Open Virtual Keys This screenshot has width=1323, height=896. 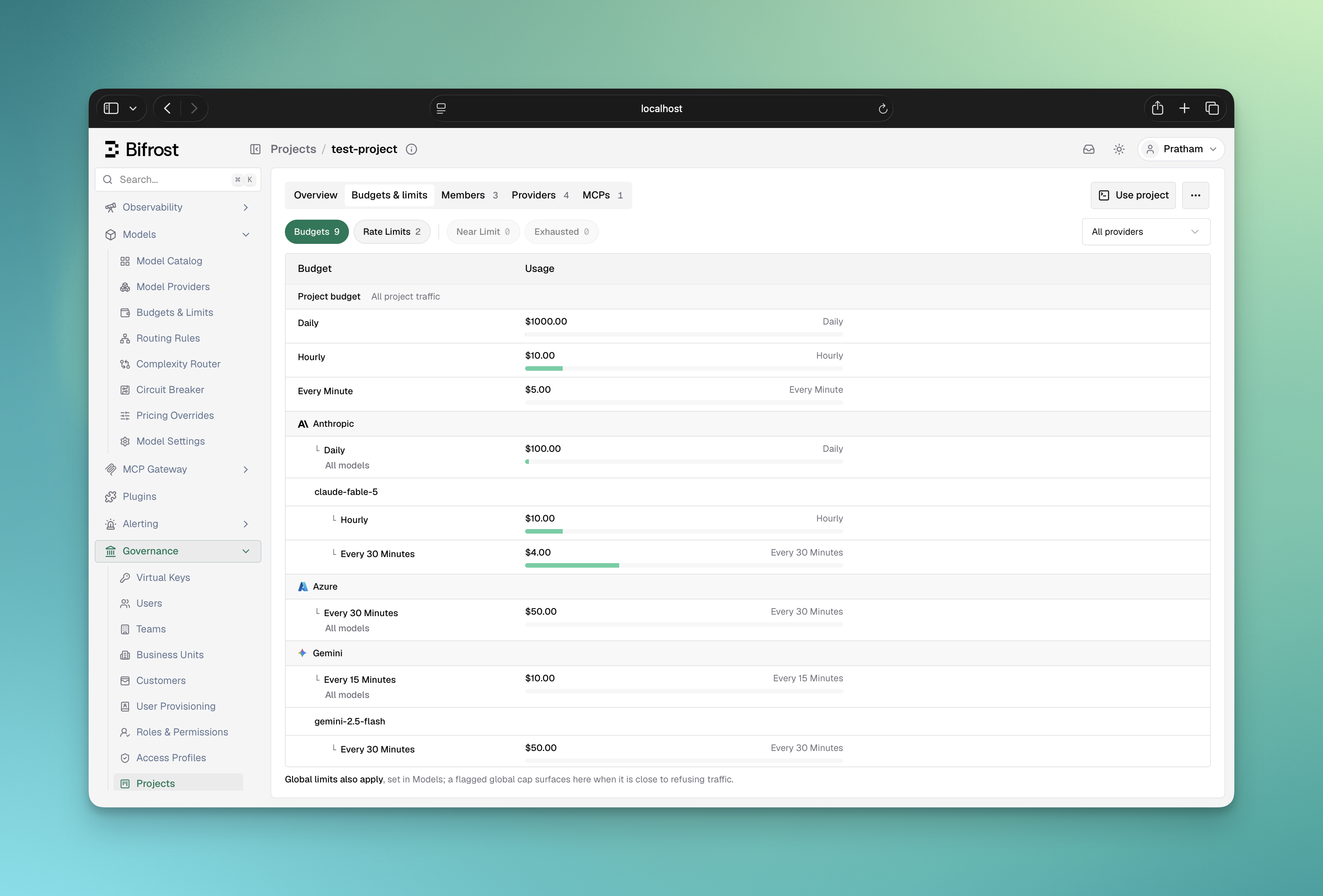click(163, 578)
